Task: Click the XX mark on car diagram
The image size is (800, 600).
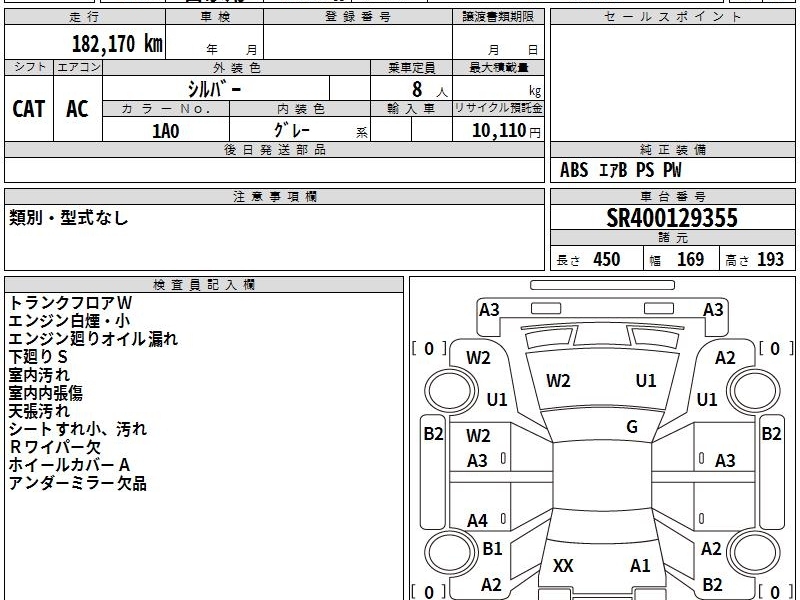Action: tap(563, 565)
